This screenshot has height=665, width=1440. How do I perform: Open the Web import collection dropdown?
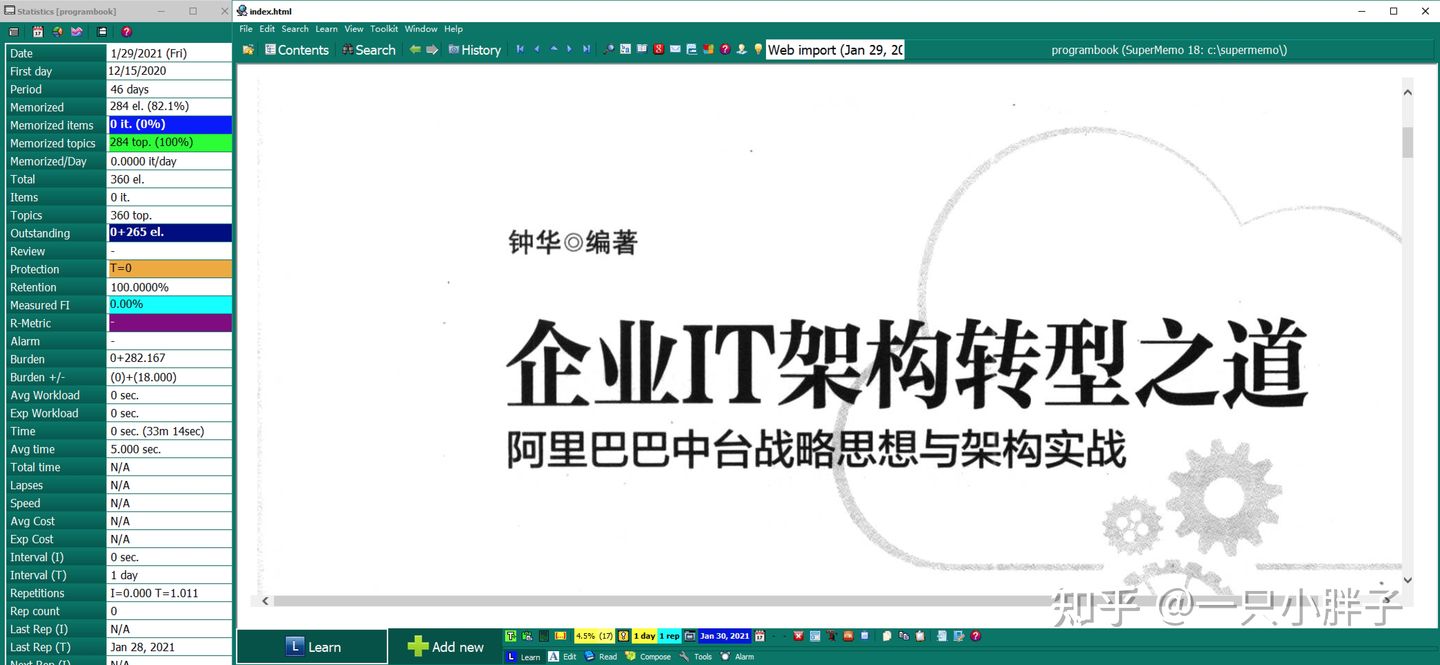tap(835, 49)
